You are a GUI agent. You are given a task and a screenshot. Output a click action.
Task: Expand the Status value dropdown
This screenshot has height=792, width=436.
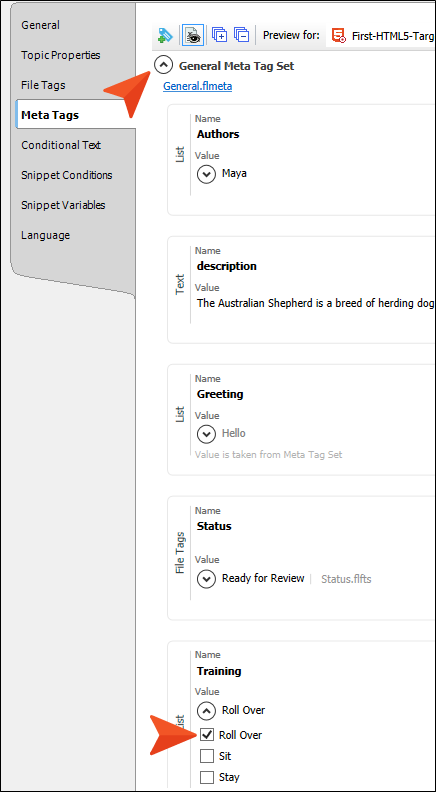click(x=206, y=579)
